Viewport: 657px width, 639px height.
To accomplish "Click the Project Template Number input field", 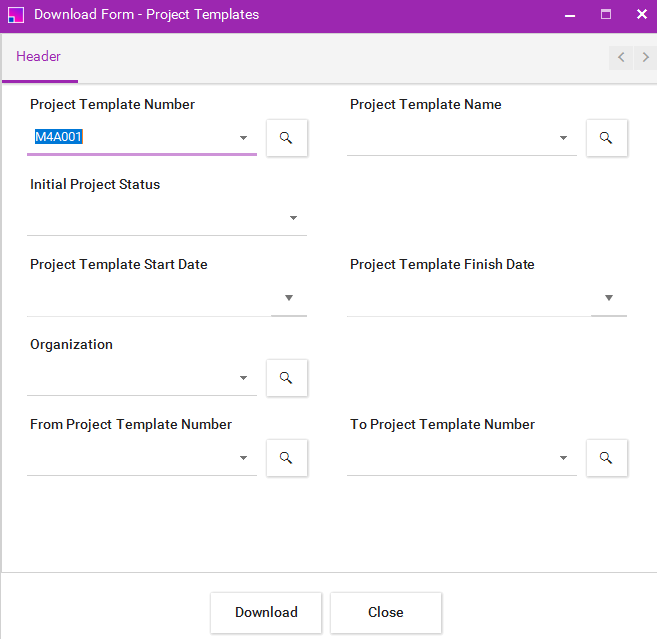I will [130, 138].
